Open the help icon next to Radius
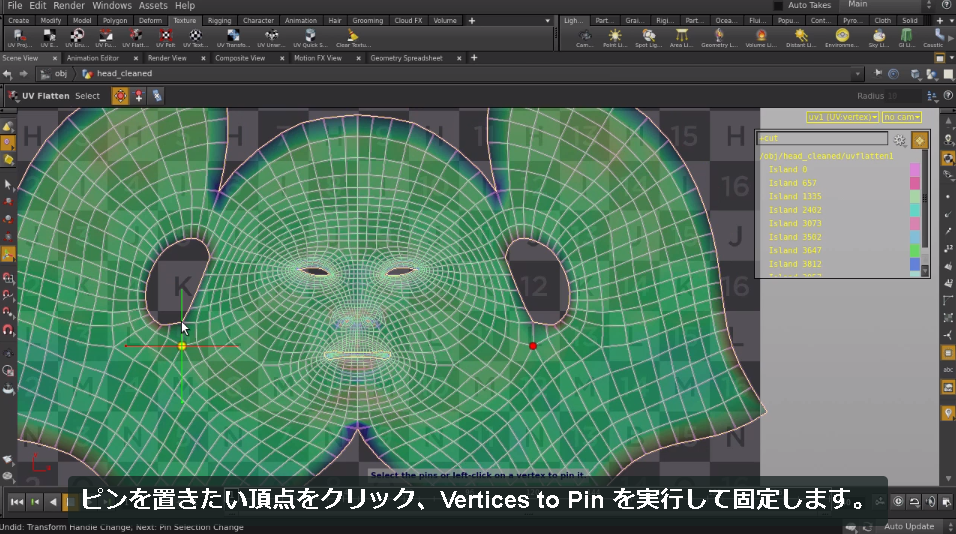956x534 pixels. click(x=948, y=95)
